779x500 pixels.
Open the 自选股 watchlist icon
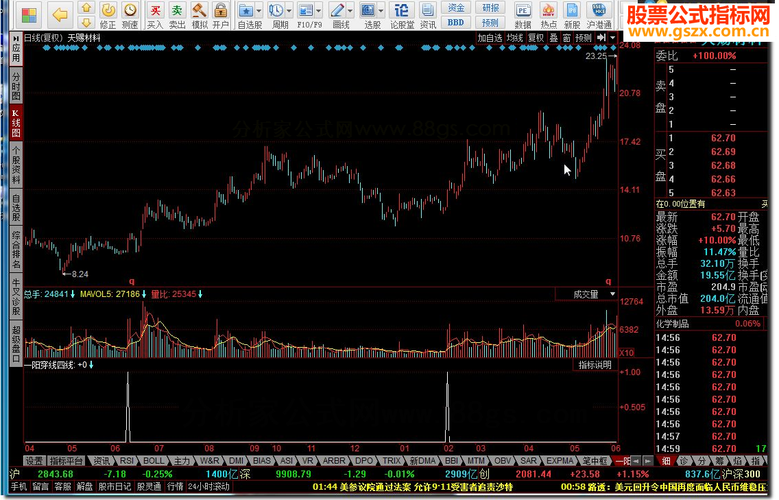click(247, 15)
